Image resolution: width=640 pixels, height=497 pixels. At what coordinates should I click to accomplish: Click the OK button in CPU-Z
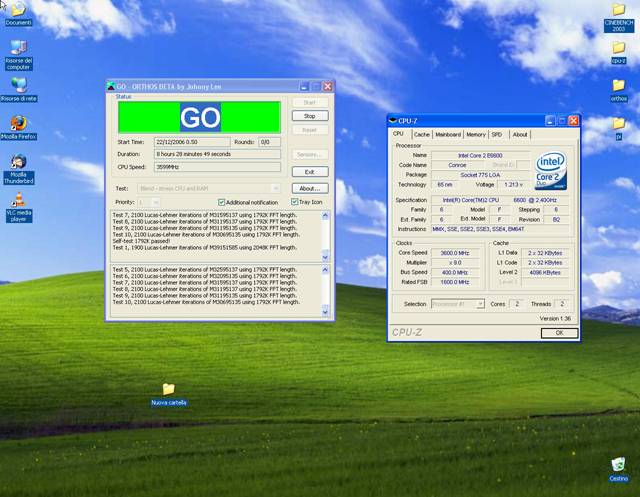pyautogui.click(x=558, y=333)
